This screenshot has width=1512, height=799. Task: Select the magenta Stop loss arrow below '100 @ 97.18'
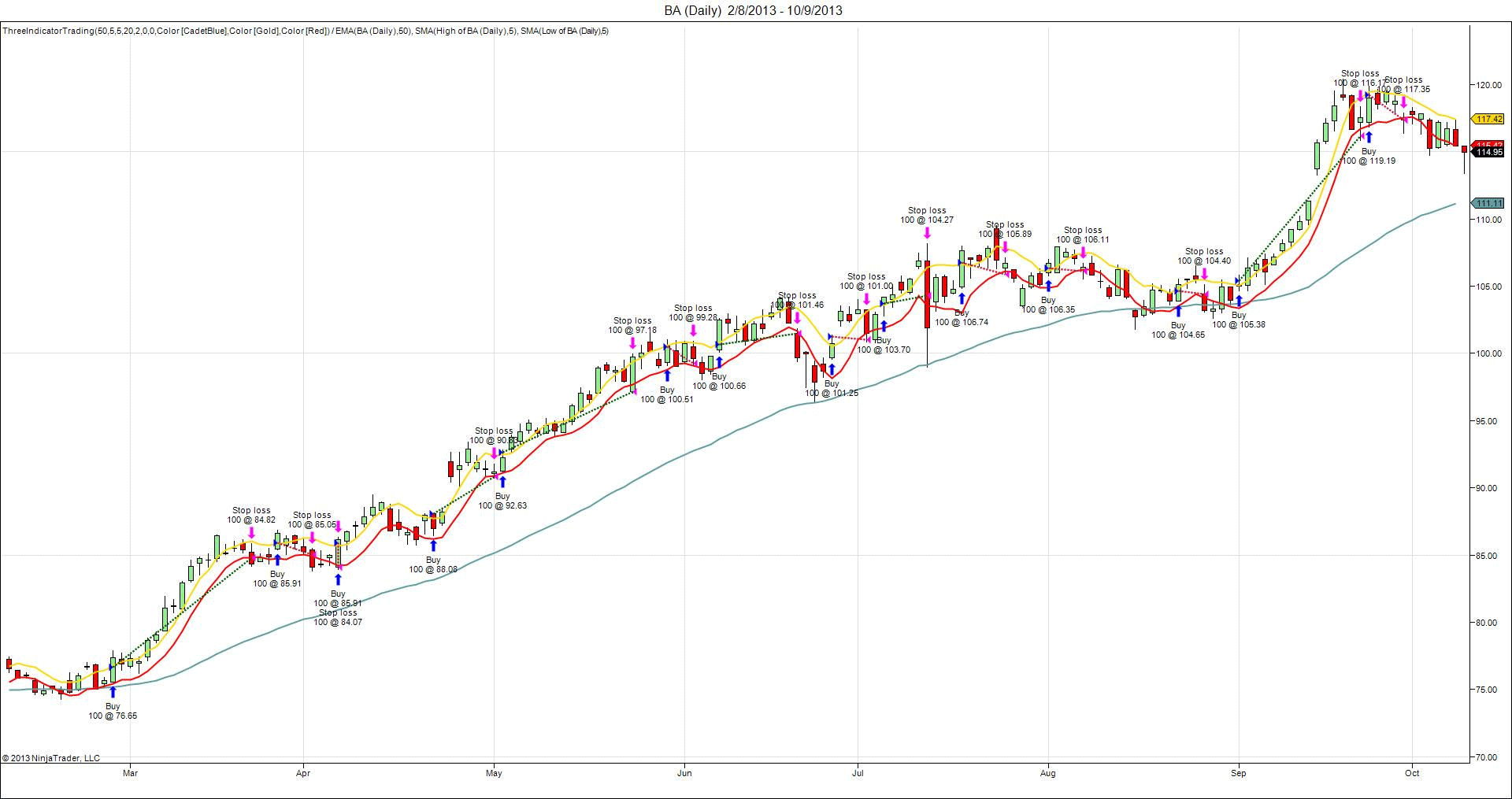[x=632, y=343]
